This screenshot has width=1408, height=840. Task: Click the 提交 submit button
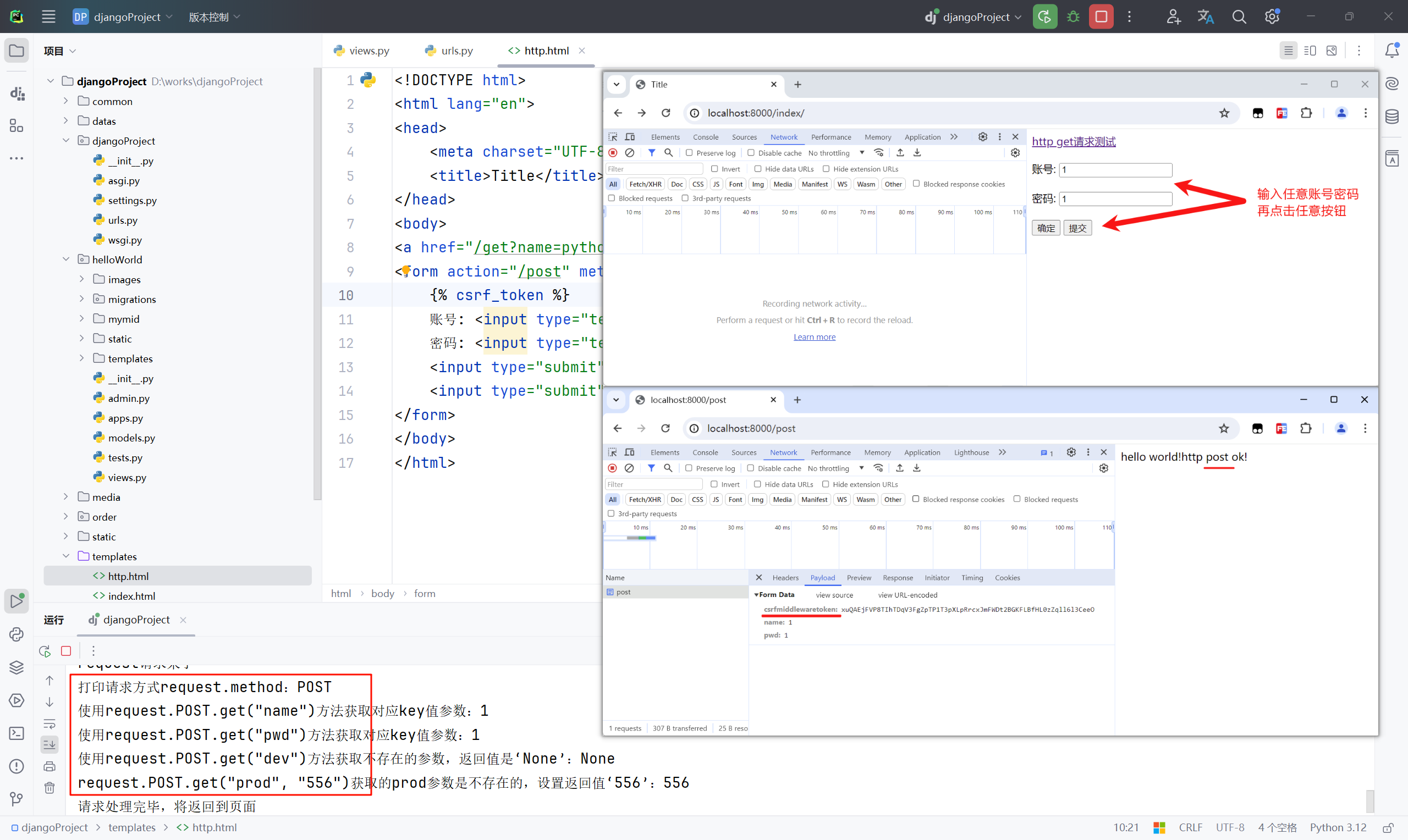click(x=1077, y=228)
